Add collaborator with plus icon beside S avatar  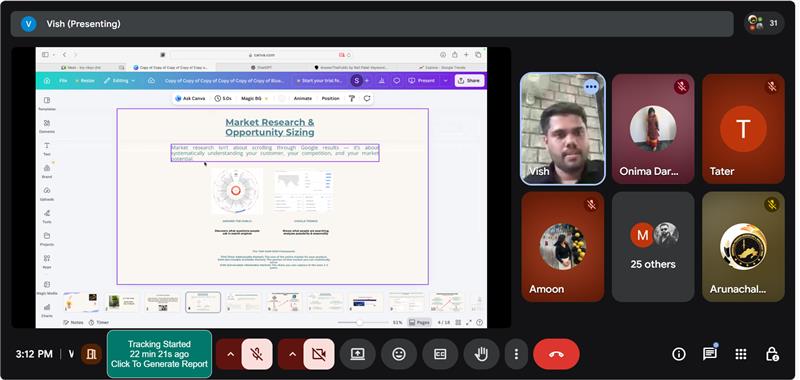click(x=367, y=81)
